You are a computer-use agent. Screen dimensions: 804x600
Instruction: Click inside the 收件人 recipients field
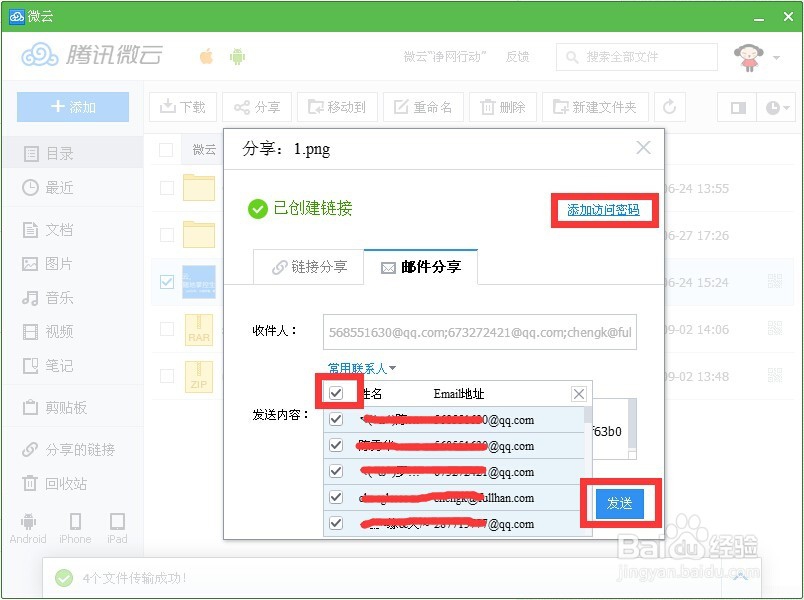click(480, 332)
